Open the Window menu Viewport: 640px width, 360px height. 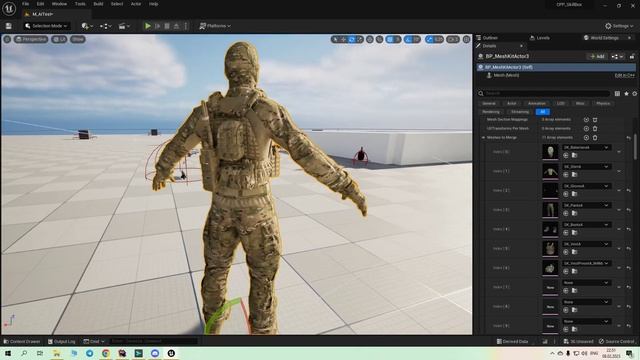coord(59,4)
